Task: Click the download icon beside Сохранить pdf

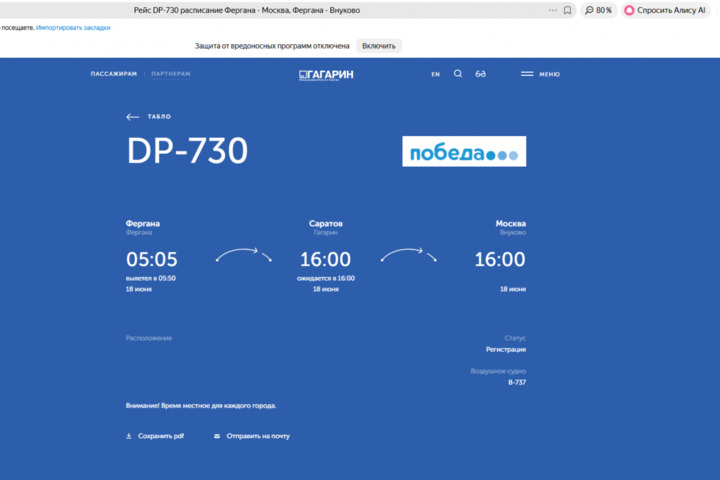Action: 129,436
